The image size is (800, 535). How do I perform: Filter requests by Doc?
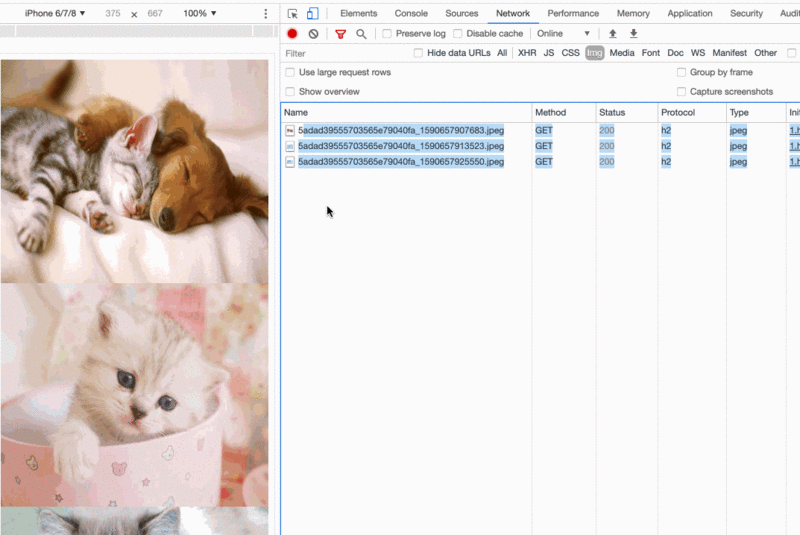pos(675,53)
